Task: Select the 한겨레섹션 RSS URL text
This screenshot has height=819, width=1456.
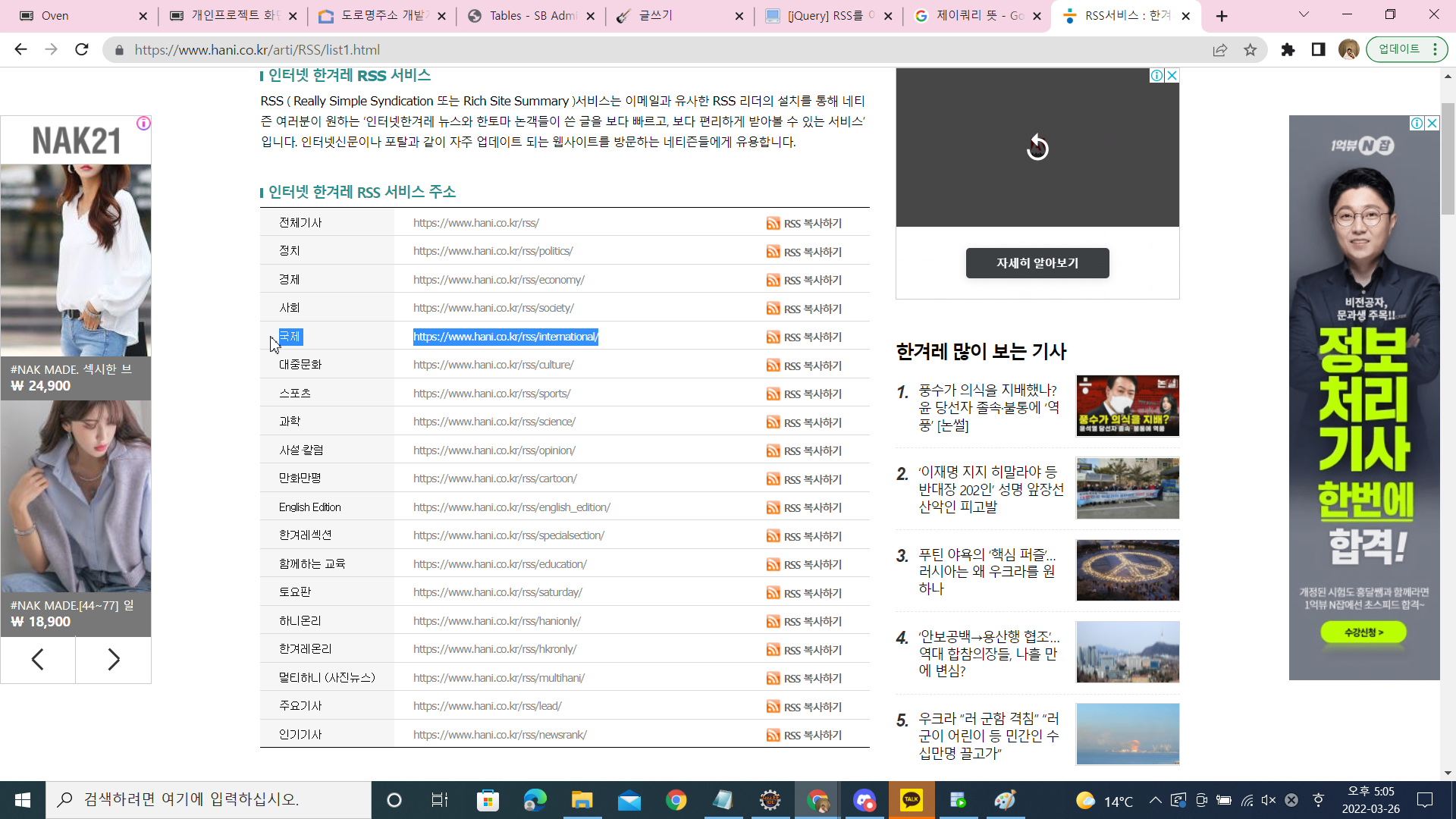Action: pos(508,535)
